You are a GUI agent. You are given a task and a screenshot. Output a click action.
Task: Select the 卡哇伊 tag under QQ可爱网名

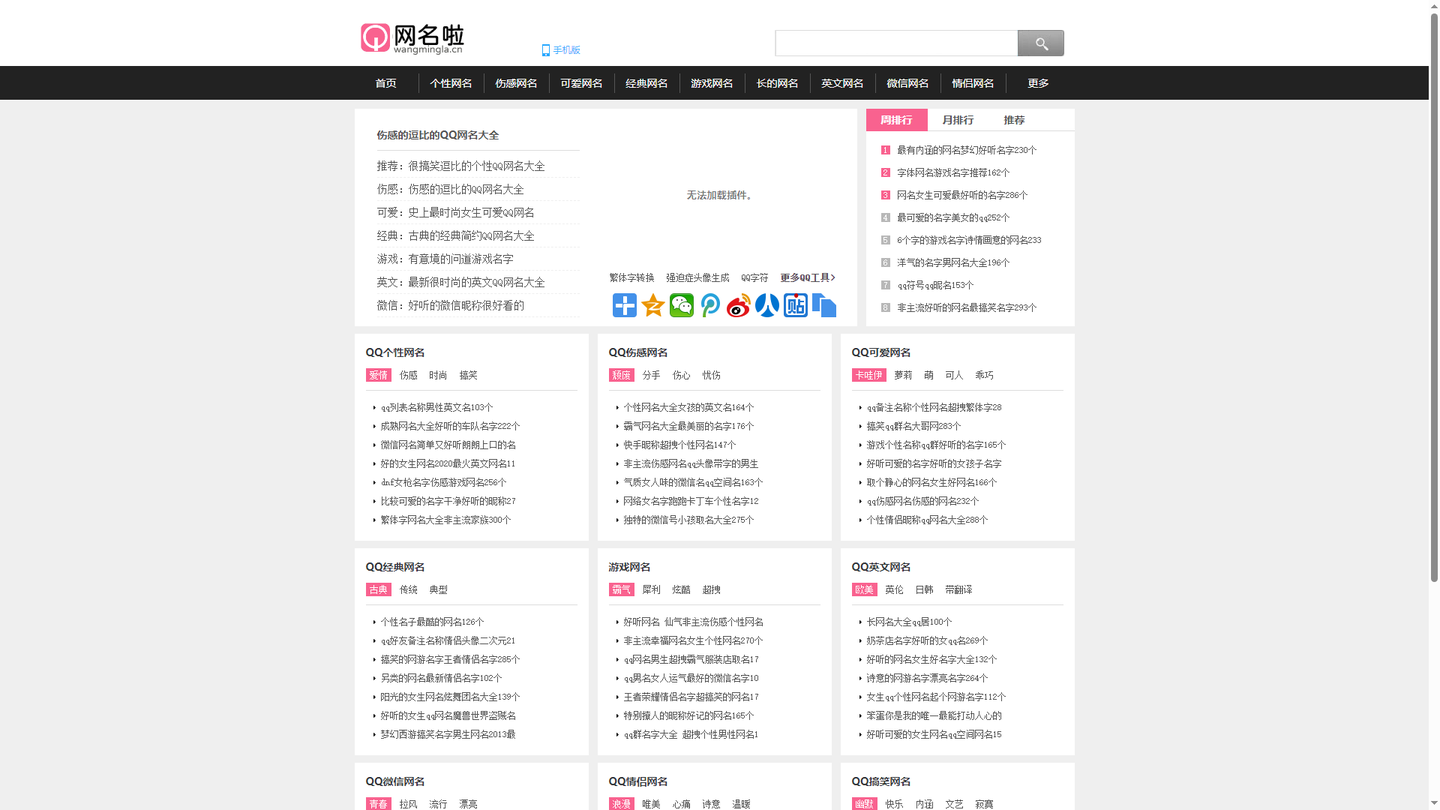869,375
